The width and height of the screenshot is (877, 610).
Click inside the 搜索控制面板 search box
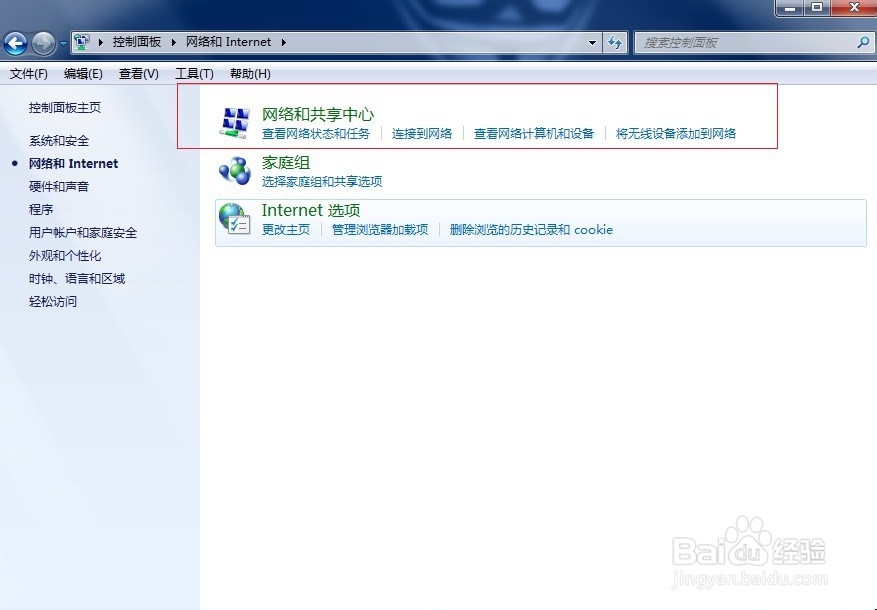click(750, 43)
